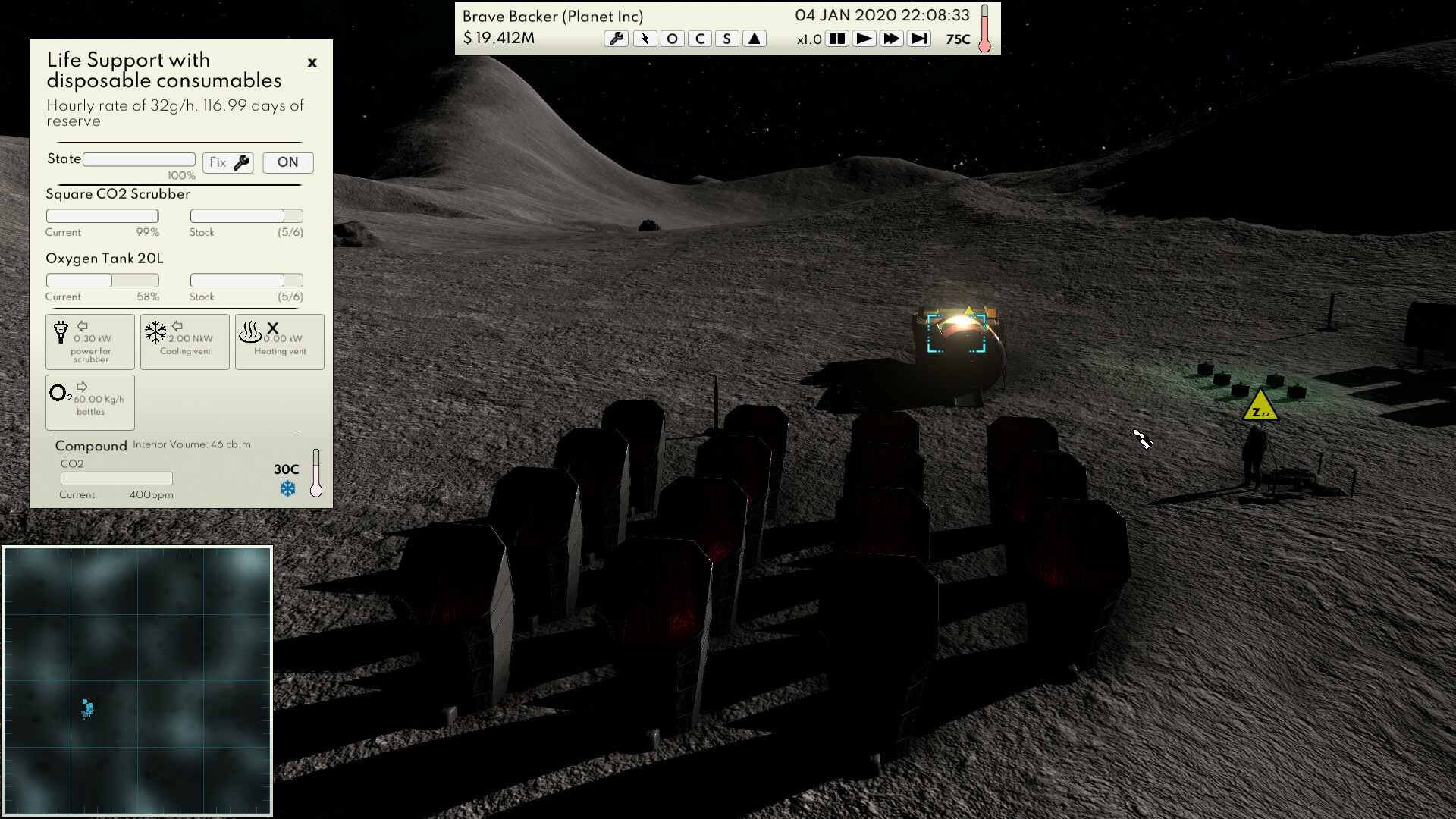The height and width of the screenshot is (819, 1456).
Task: Click the triangle alert button in toolbar
Action: [x=754, y=39]
